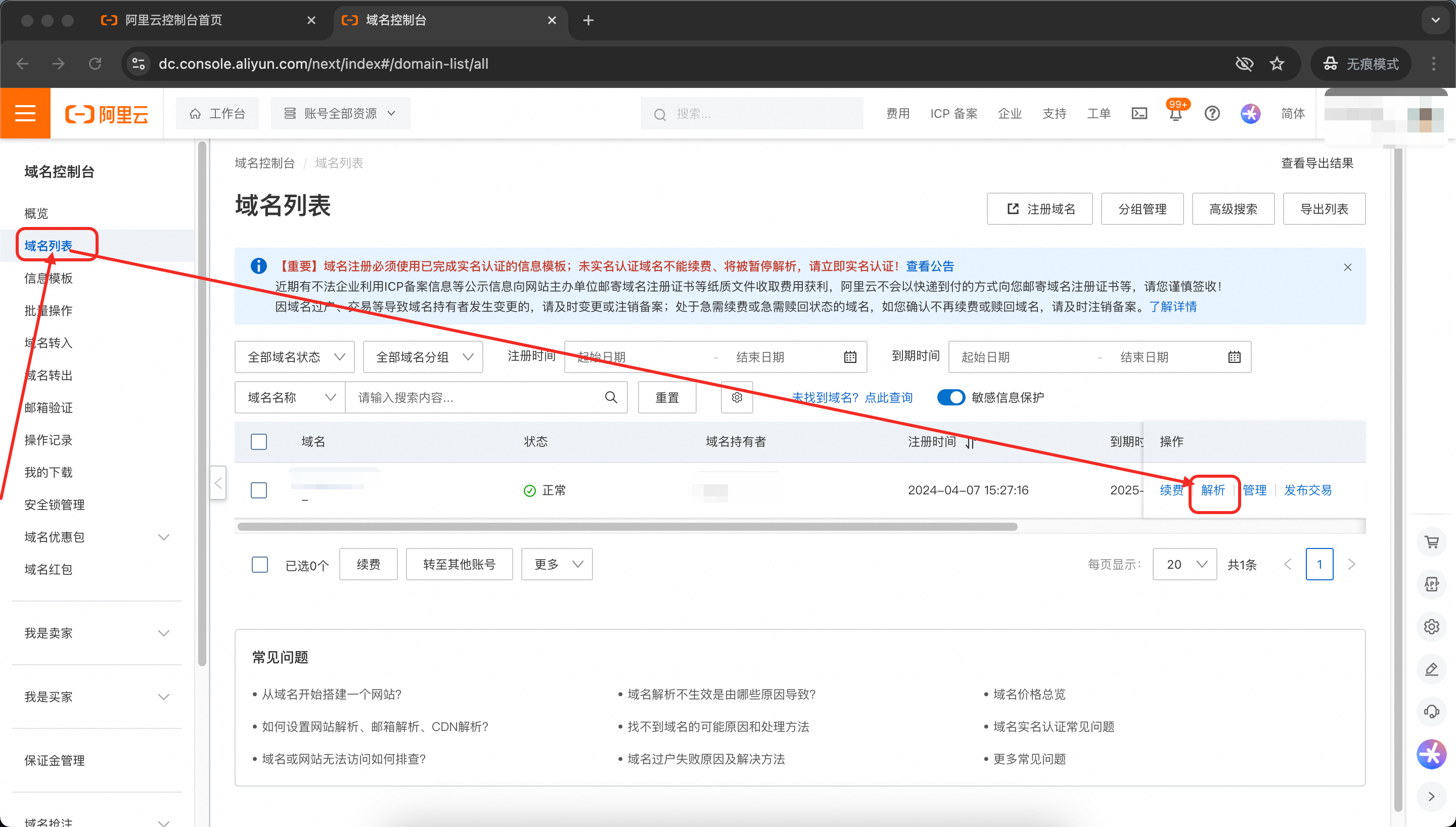Click the 工作台 button in top bar
This screenshot has height=827, width=1456.
(217, 113)
